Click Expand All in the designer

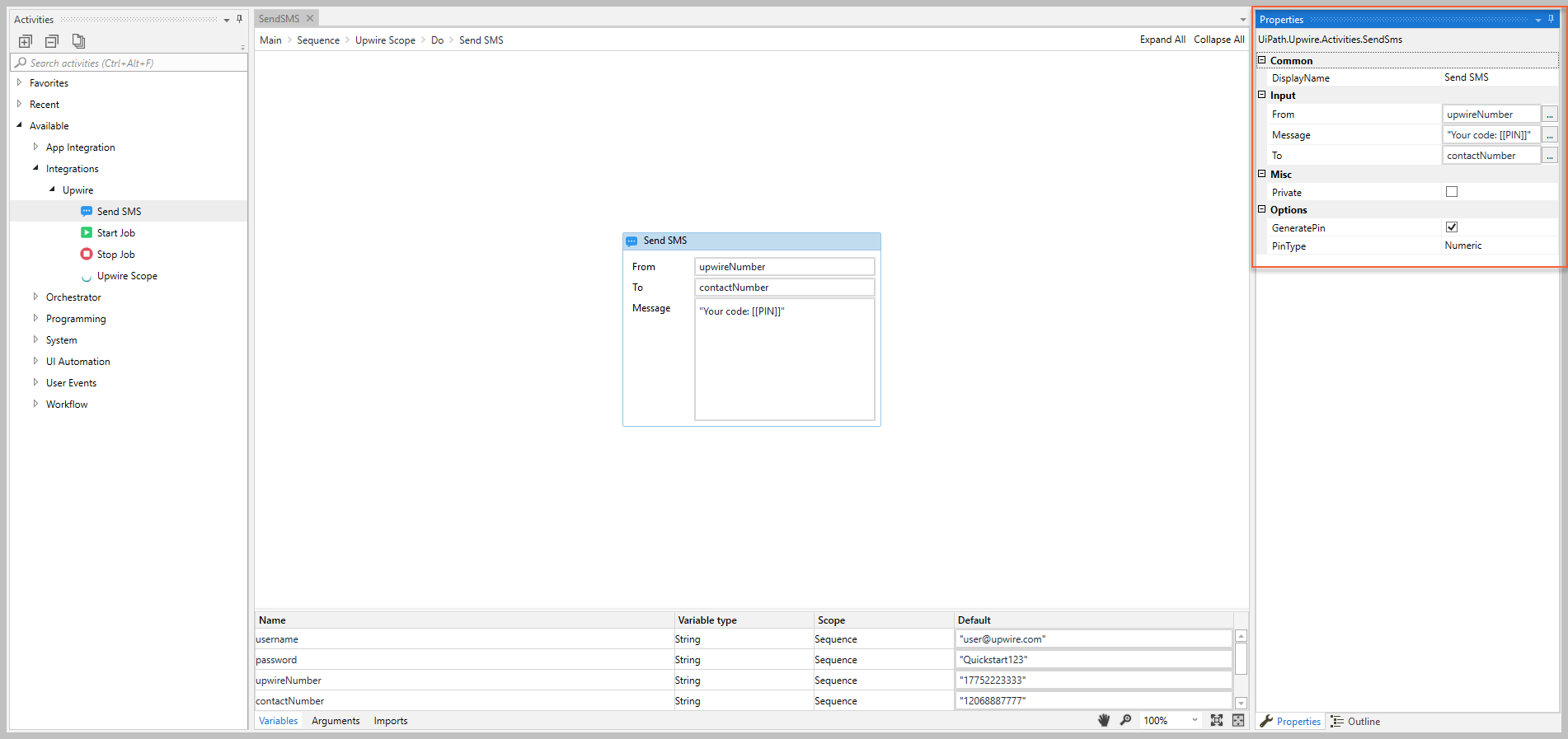[1162, 39]
